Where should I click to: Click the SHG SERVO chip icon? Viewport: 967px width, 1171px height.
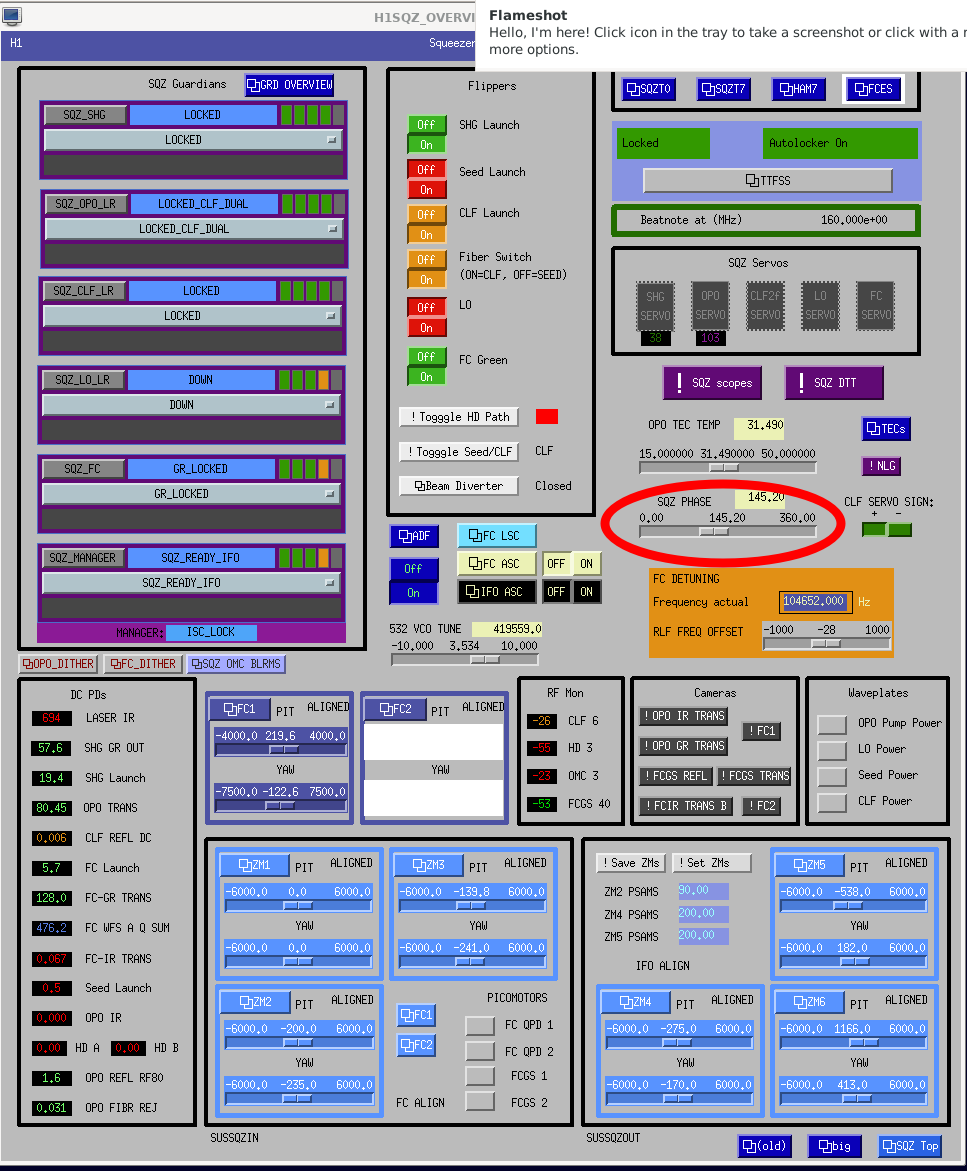point(655,304)
